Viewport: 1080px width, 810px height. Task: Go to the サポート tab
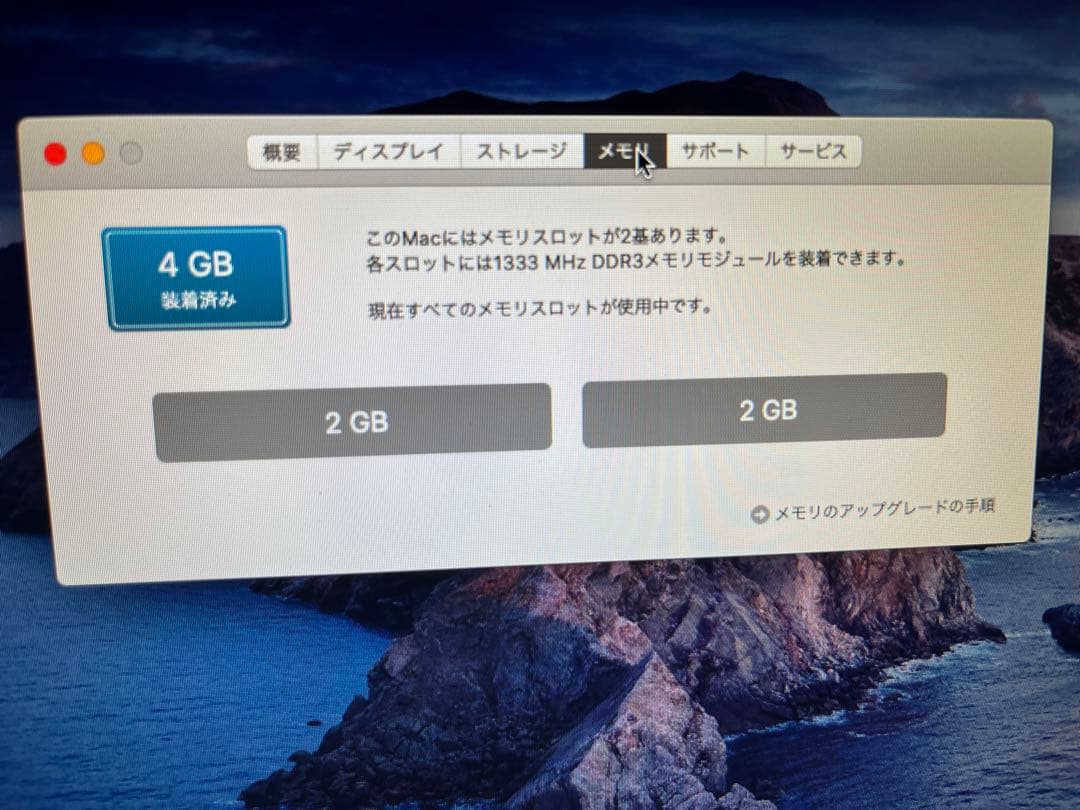(x=716, y=151)
